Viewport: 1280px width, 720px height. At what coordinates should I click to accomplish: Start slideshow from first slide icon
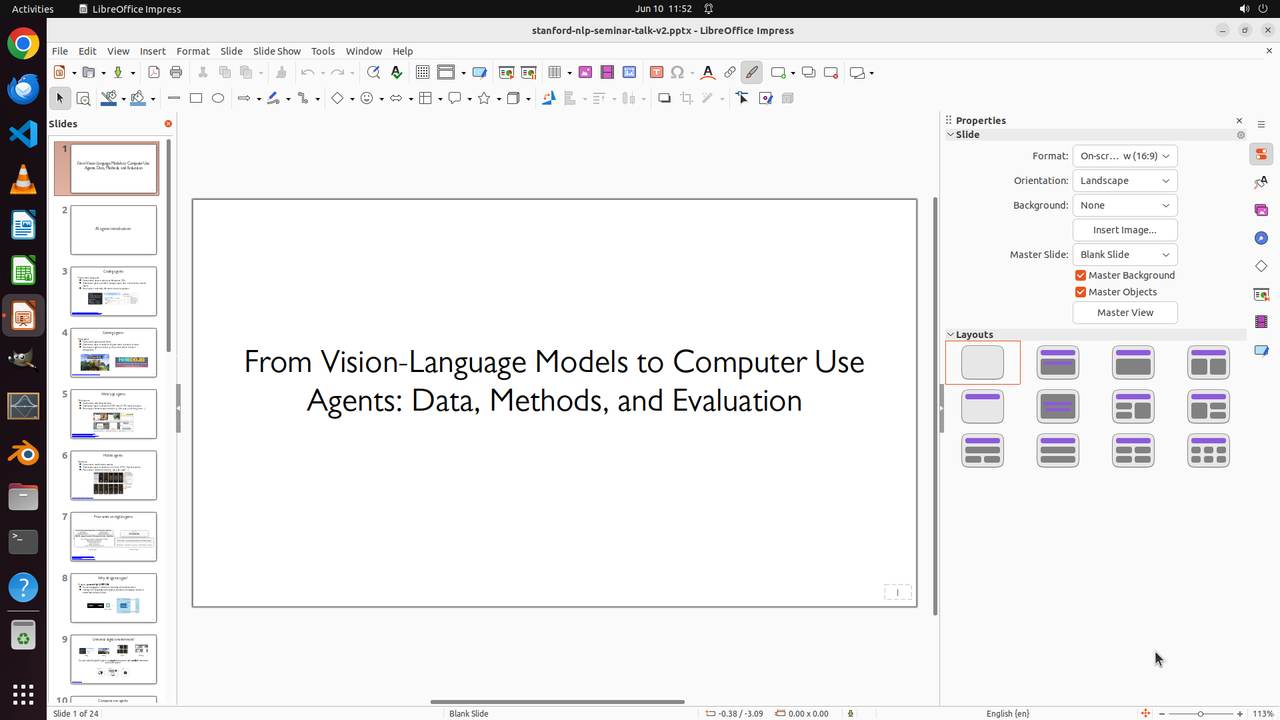click(507, 72)
